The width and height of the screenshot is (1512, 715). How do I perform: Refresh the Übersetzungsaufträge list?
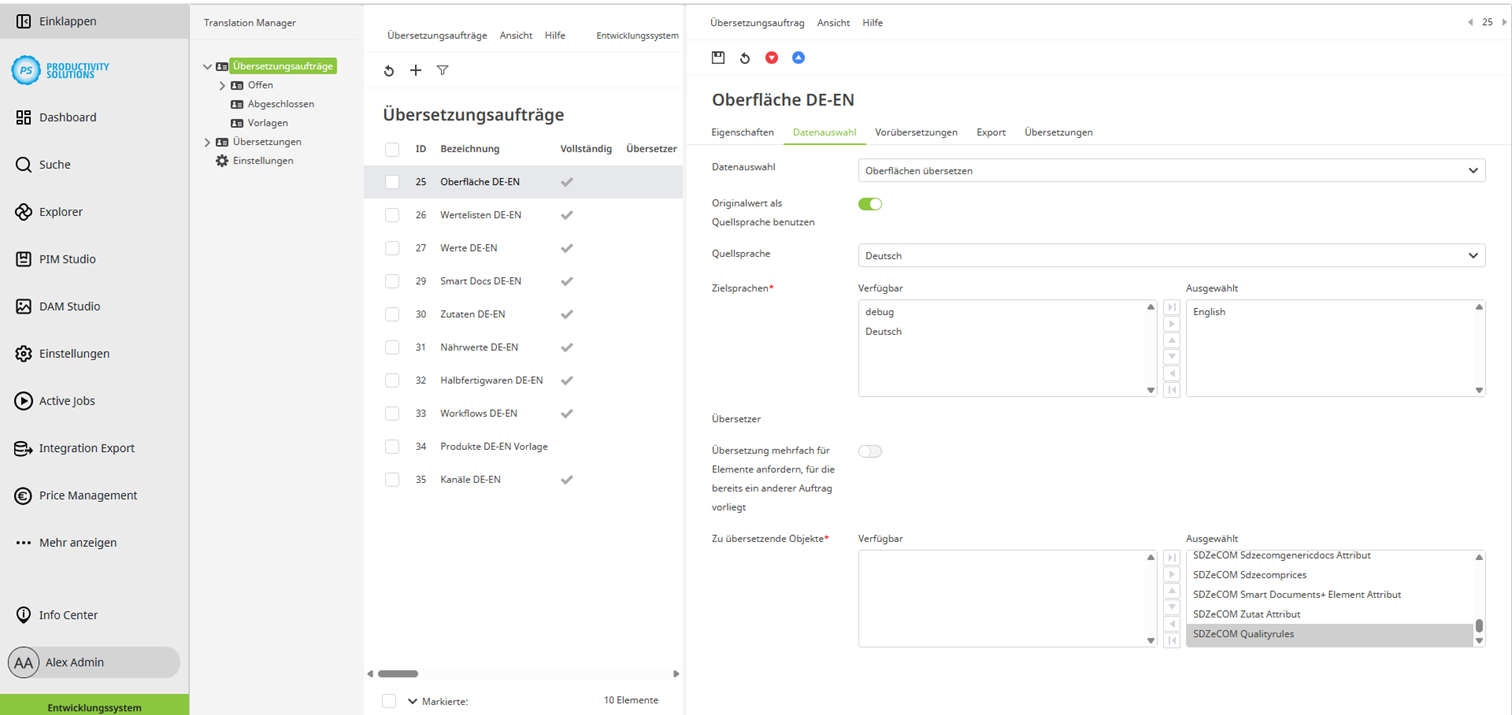(389, 70)
